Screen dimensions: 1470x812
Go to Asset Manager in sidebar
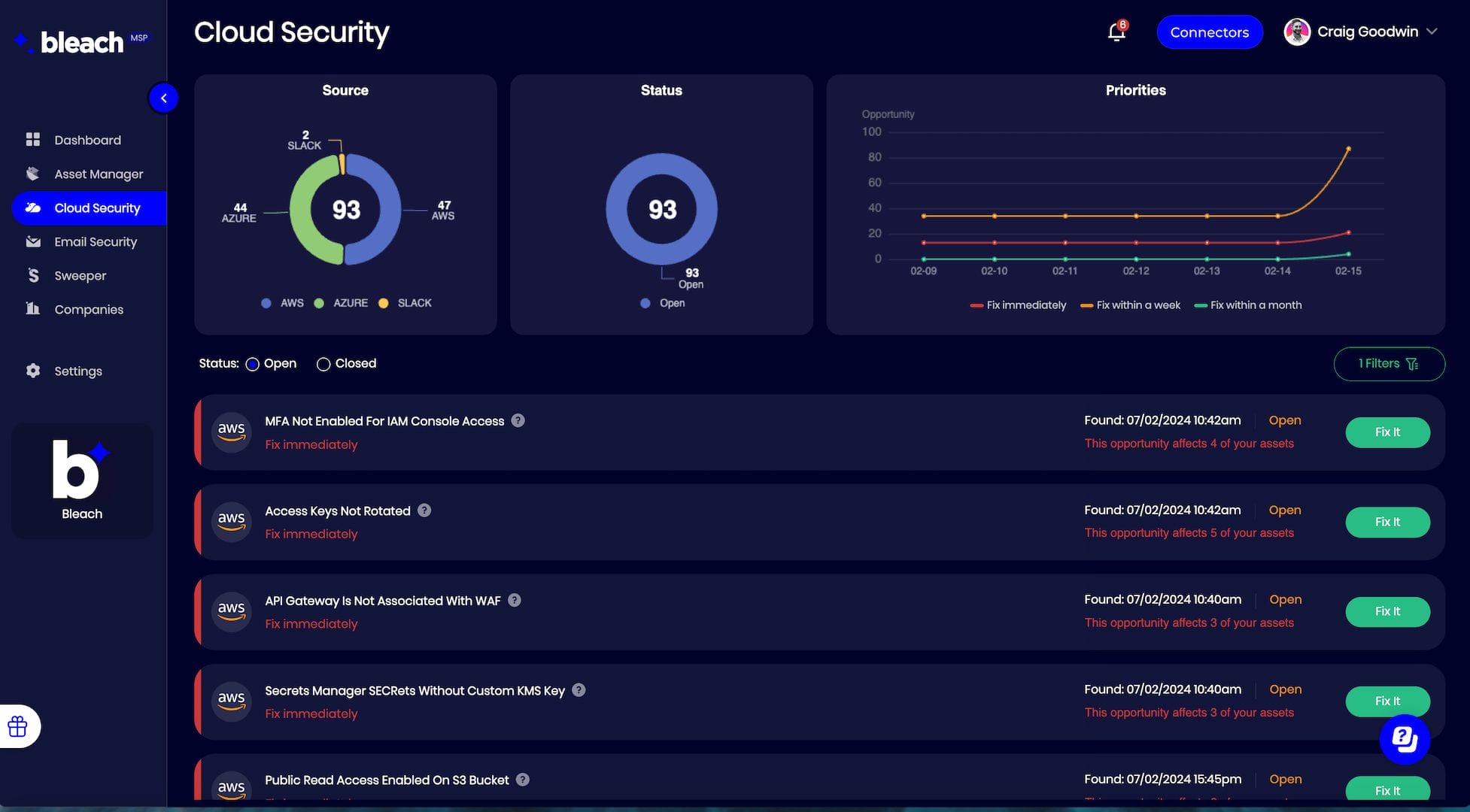click(x=99, y=174)
